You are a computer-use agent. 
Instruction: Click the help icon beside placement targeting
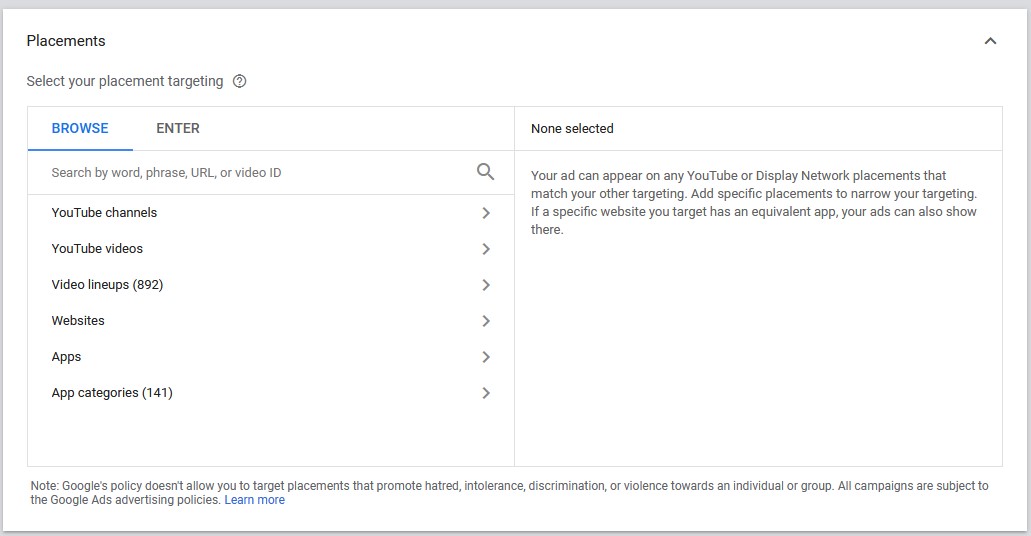click(x=239, y=81)
